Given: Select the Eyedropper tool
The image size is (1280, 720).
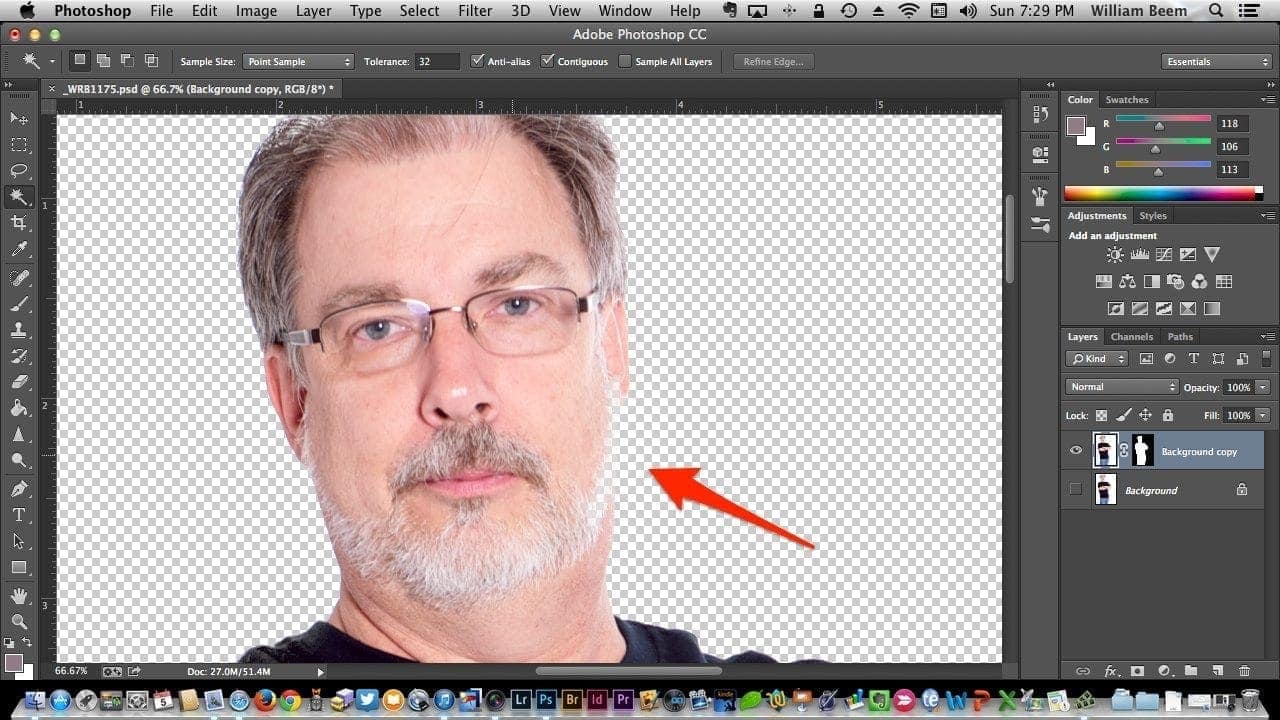Looking at the screenshot, I should point(19,249).
